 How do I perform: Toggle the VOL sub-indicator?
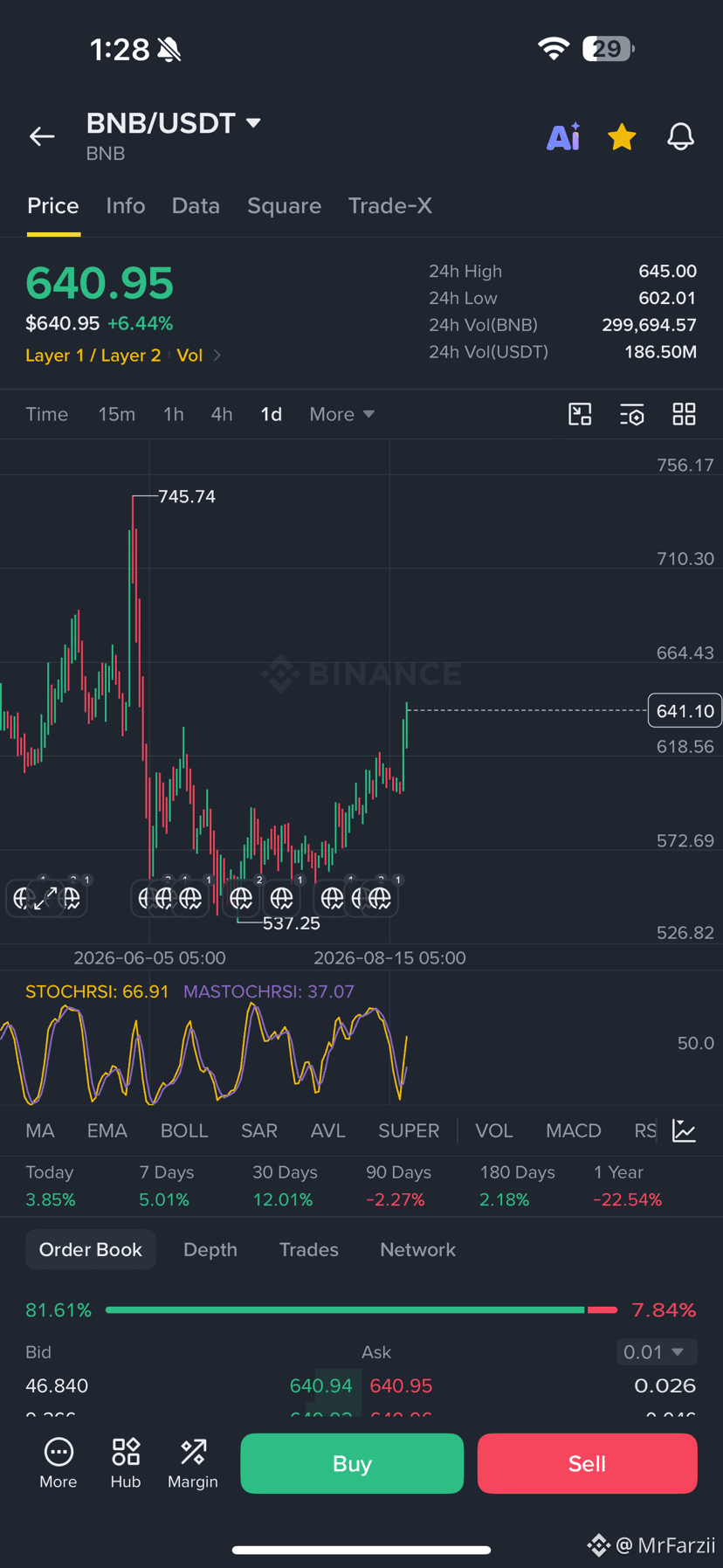pyautogui.click(x=494, y=1131)
